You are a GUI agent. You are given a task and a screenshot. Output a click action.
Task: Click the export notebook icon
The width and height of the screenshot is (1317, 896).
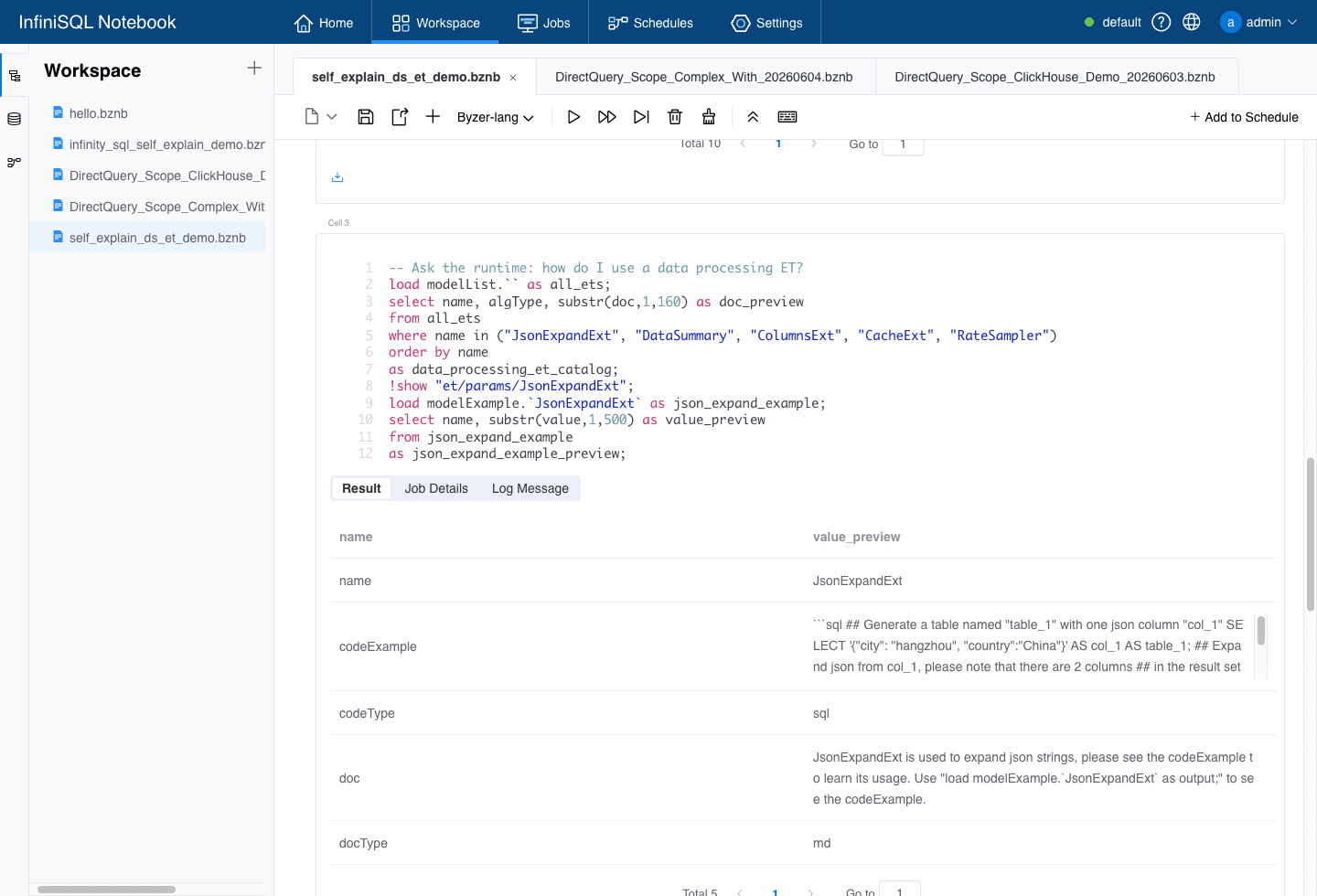click(x=400, y=117)
